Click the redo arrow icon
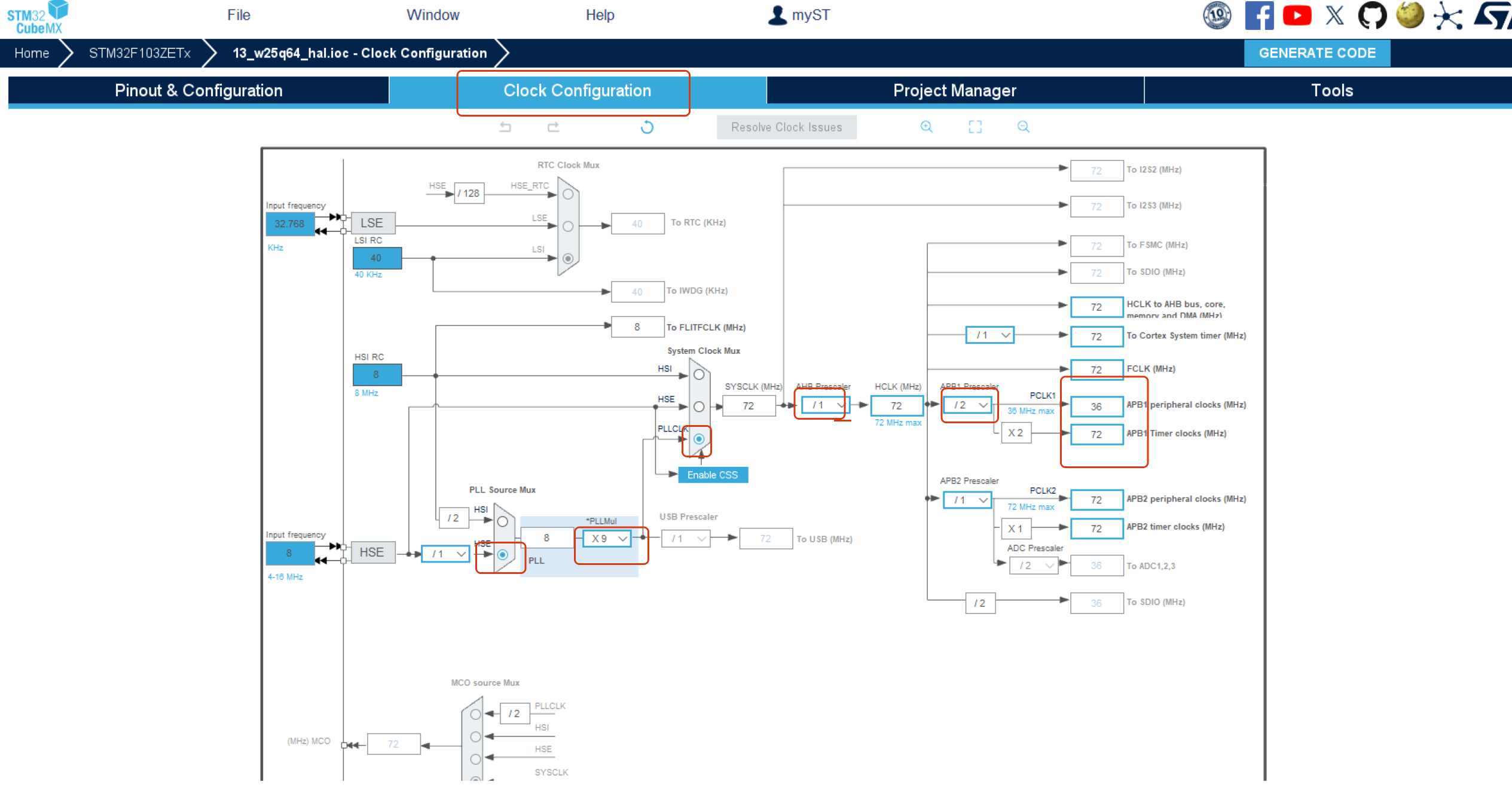This screenshot has width=1512, height=785. [x=553, y=127]
